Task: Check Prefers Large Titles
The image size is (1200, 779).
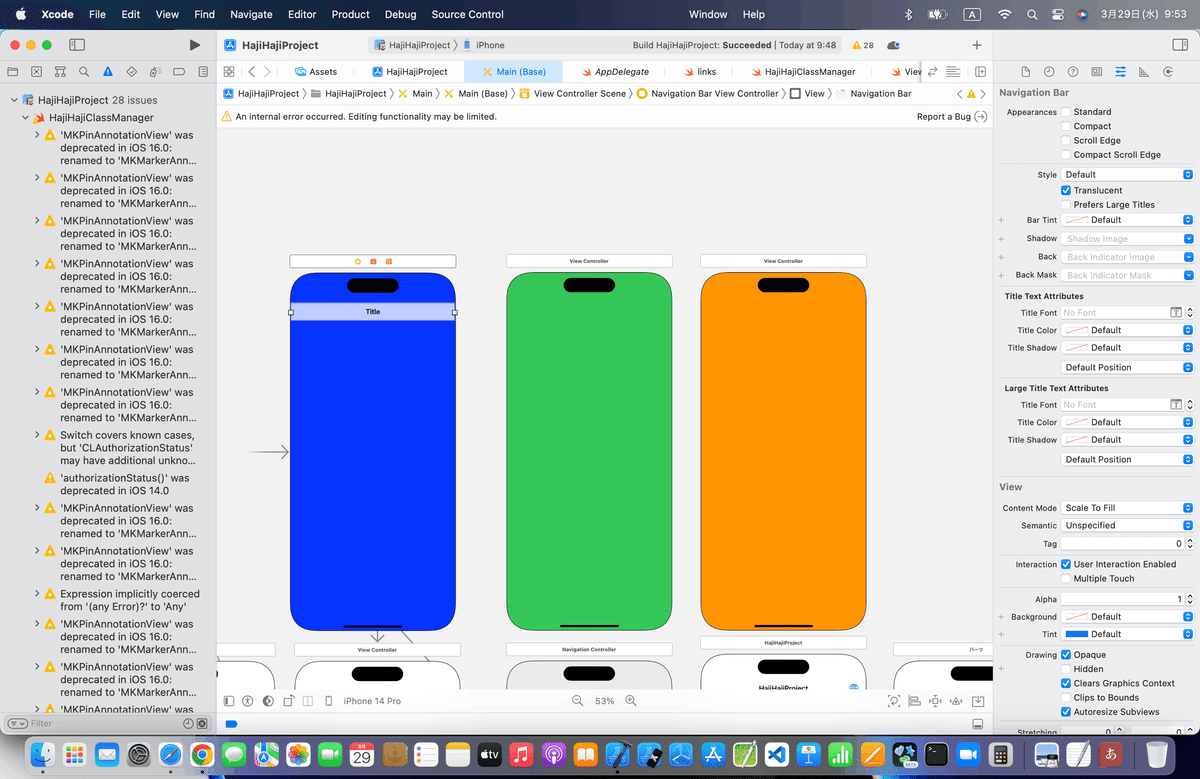Action: pyautogui.click(x=1066, y=204)
